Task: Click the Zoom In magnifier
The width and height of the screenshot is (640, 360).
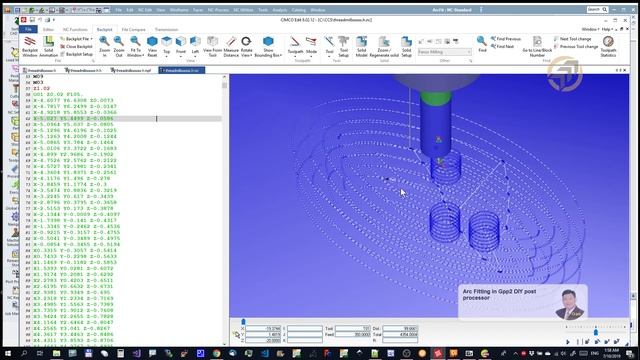Action: point(104,46)
